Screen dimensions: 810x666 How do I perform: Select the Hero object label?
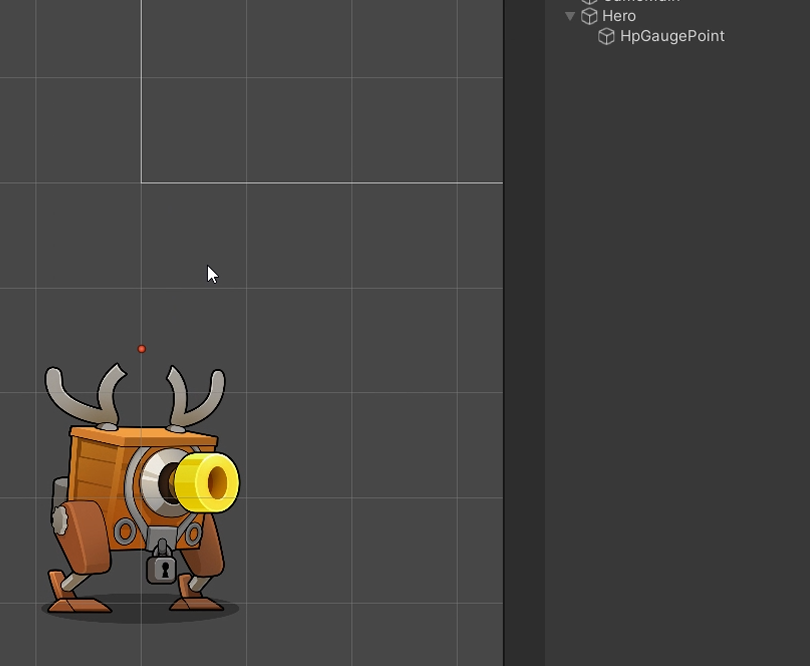(618, 16)
